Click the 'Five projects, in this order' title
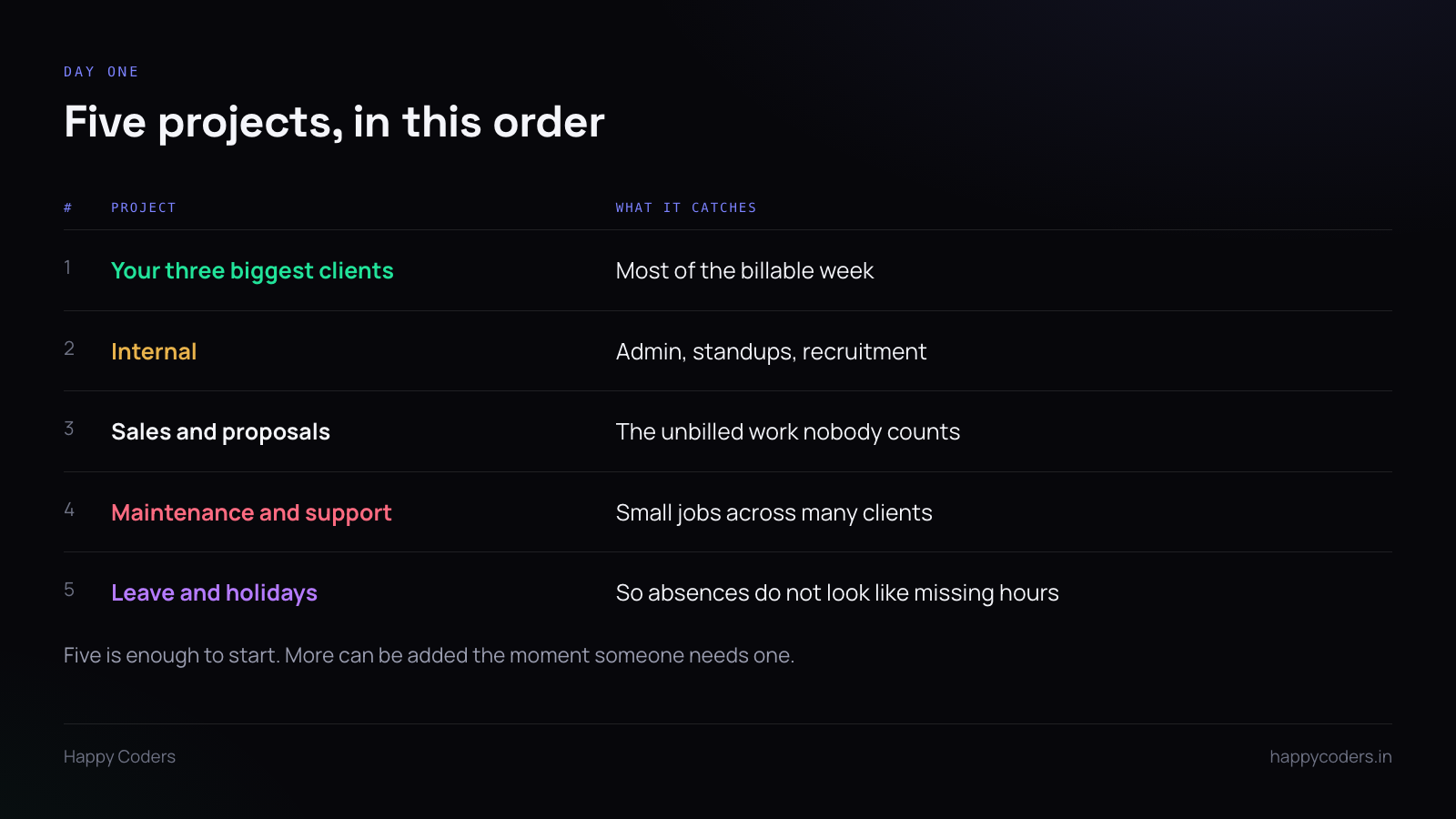This screenshot has width=1456, height=819. point(334,122)
